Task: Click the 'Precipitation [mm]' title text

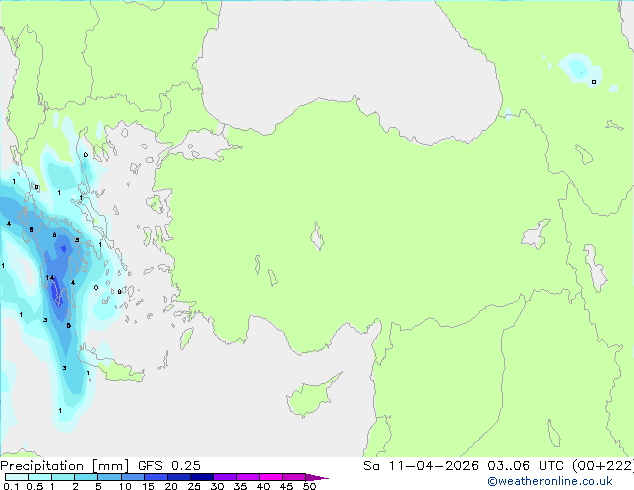Action: 65,466
